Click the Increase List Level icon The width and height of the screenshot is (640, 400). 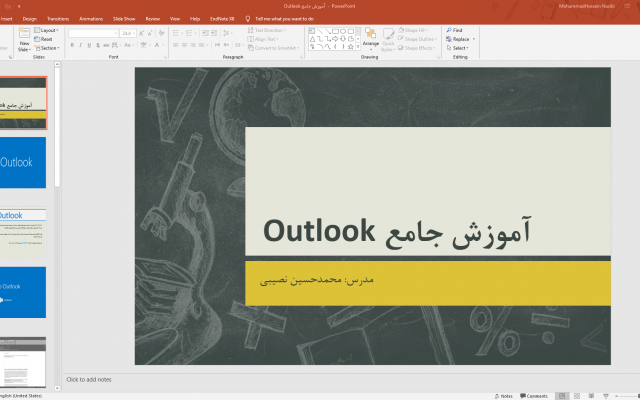214,33
